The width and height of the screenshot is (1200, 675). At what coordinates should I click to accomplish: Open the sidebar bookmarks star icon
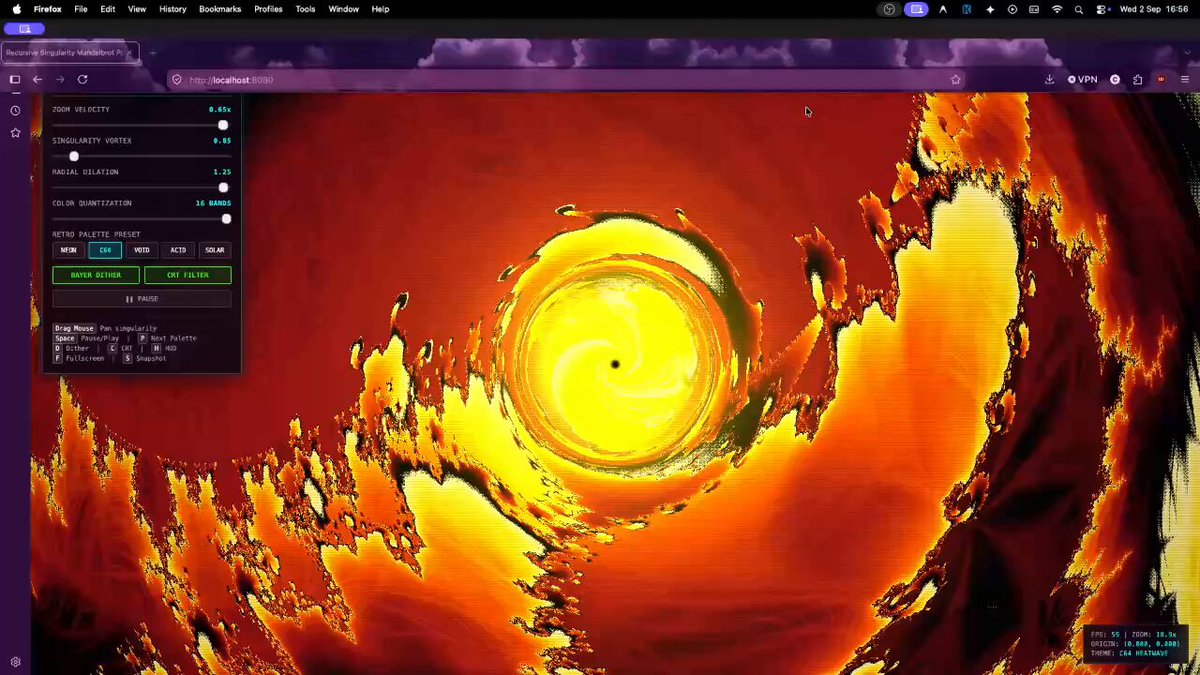tap(15, 132)
